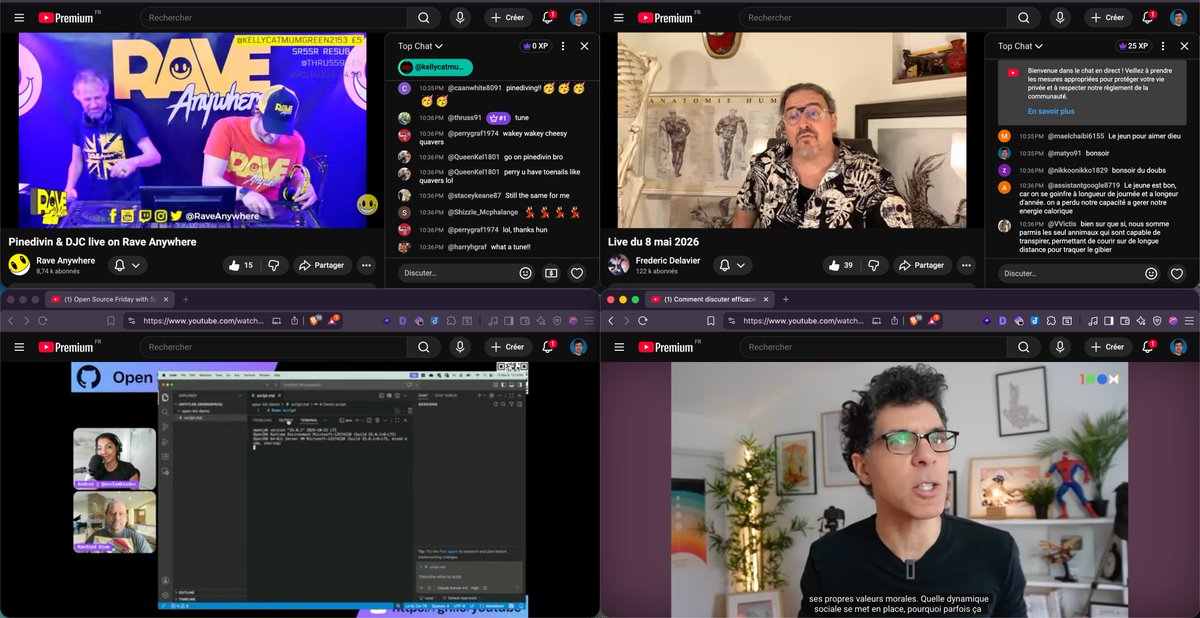Open browser hamburger menu in Open Source Friday window
The height and width of the screenshot is (618, 1200).
tap(588, 321)
